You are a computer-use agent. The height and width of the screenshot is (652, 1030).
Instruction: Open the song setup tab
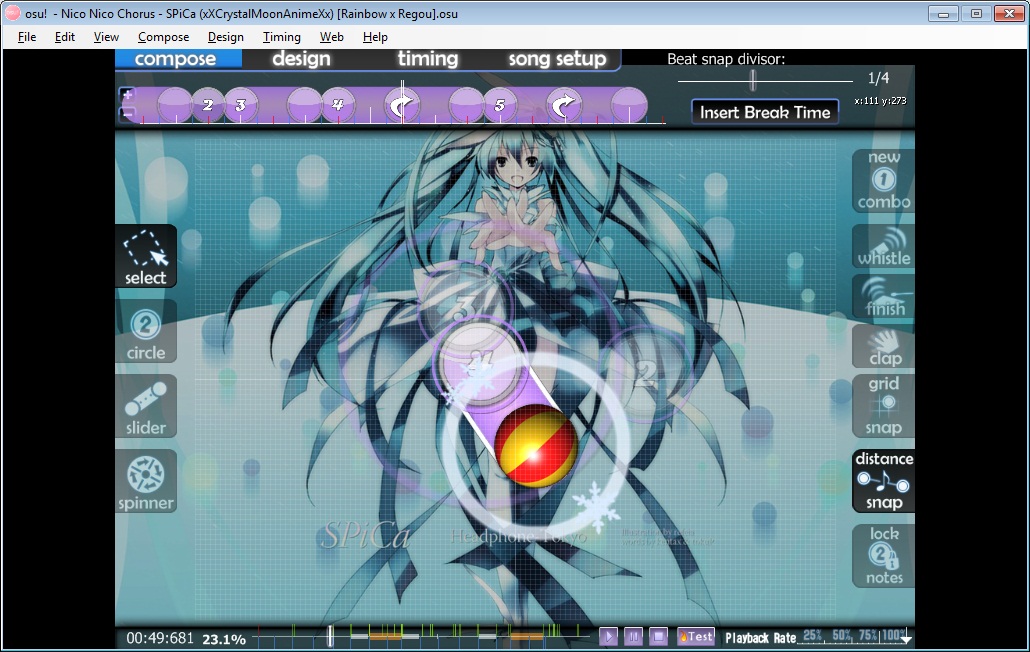coord(557,58)
